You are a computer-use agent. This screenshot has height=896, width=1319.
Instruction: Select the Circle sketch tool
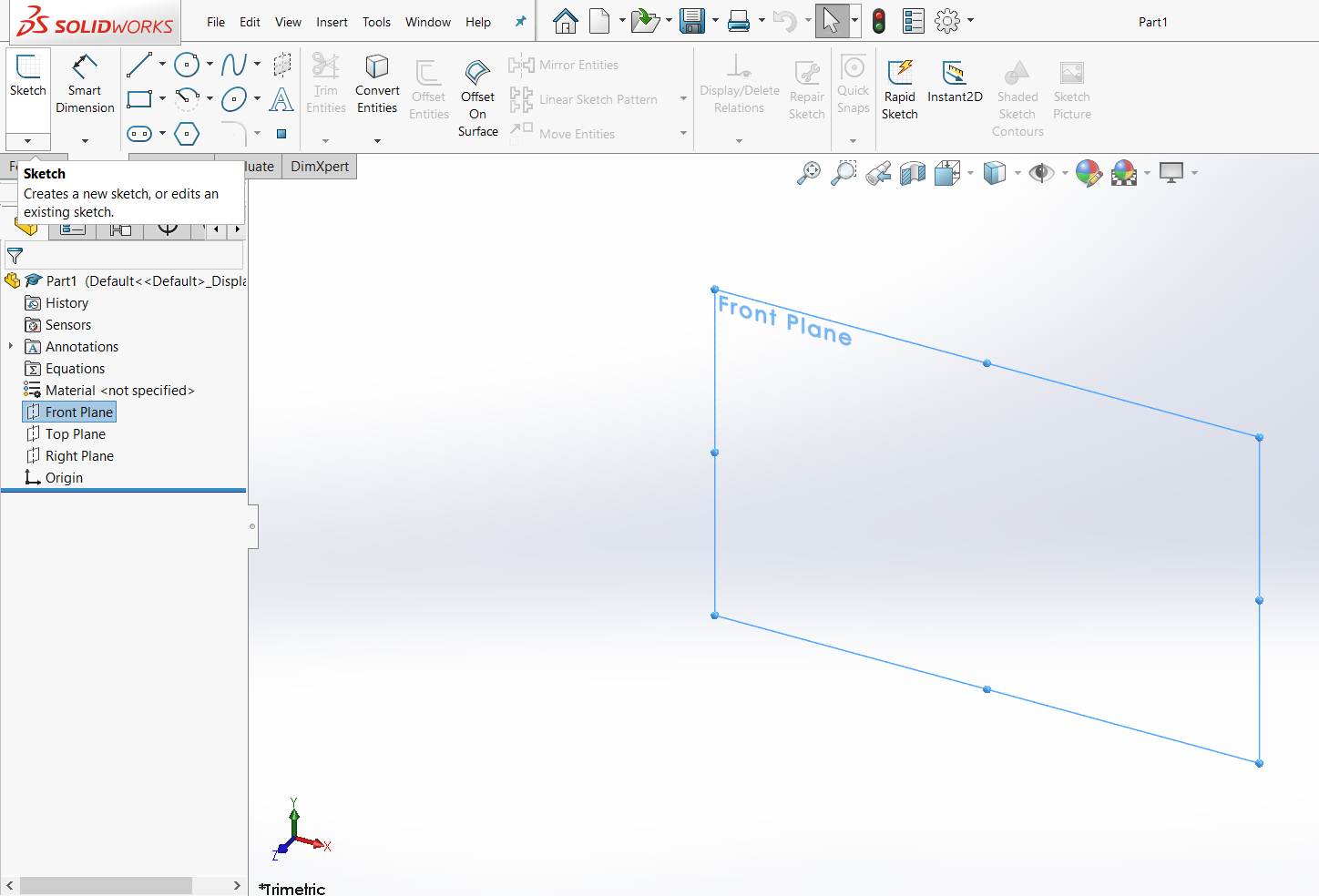pos(187,65)
